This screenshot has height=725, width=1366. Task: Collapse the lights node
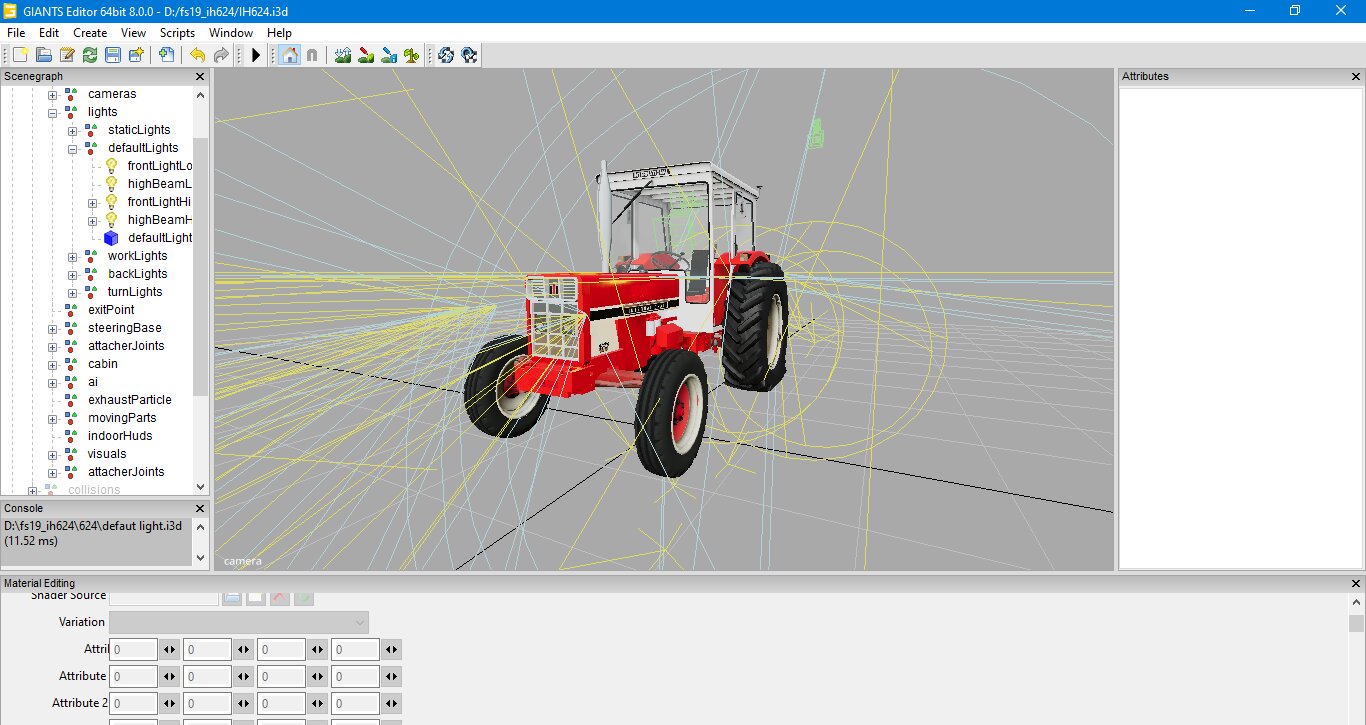coord(52,112)
